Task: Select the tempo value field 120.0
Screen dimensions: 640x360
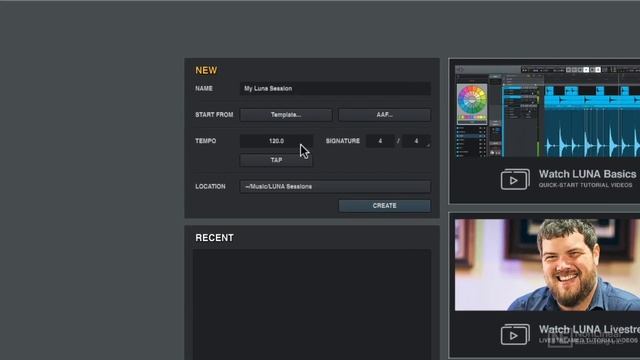Action: pos(276,141)
